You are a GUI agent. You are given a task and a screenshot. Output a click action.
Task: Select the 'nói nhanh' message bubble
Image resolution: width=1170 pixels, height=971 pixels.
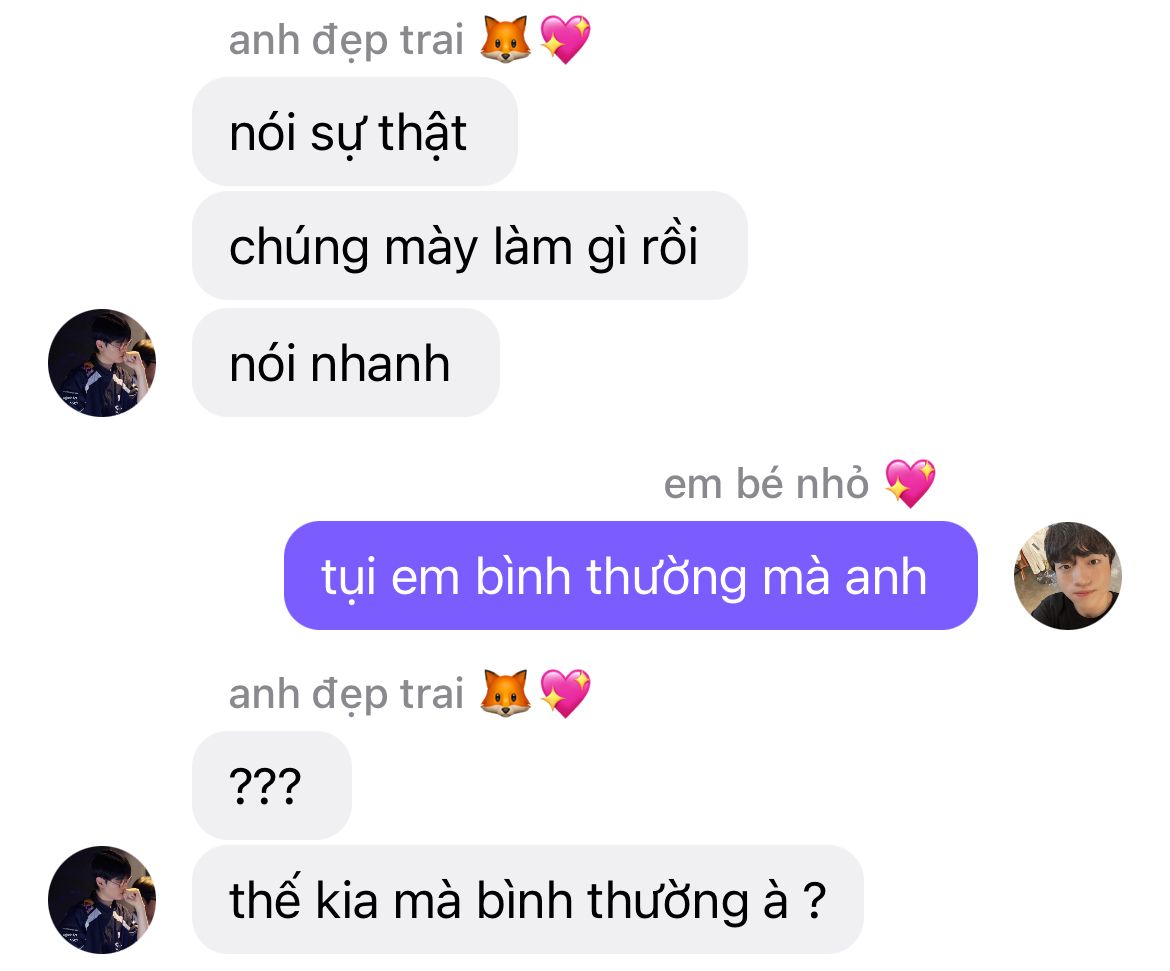click(x=346, y=363)
